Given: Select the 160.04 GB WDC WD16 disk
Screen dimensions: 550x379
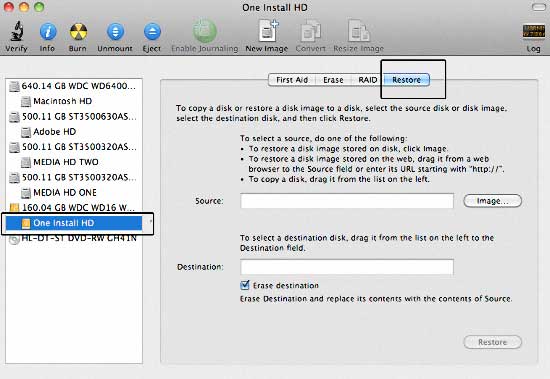Looking at the screenshot, I should click(x=74, y=208).
